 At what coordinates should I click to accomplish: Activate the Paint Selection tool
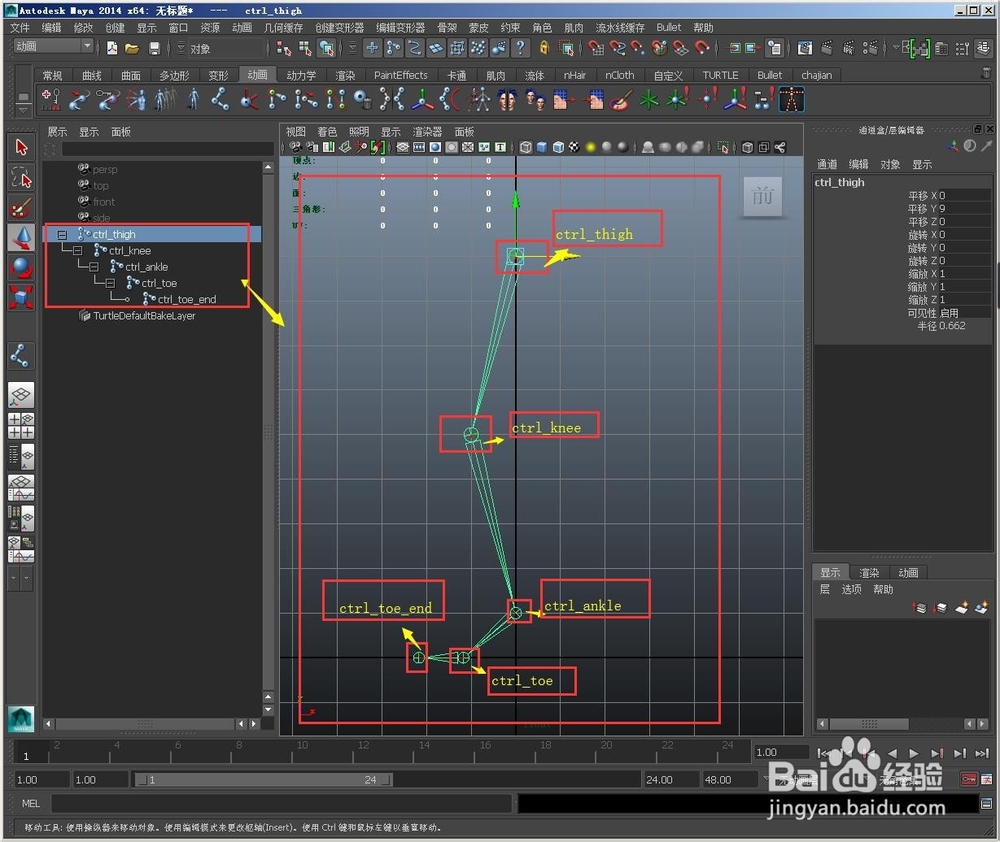coord(21,207)
